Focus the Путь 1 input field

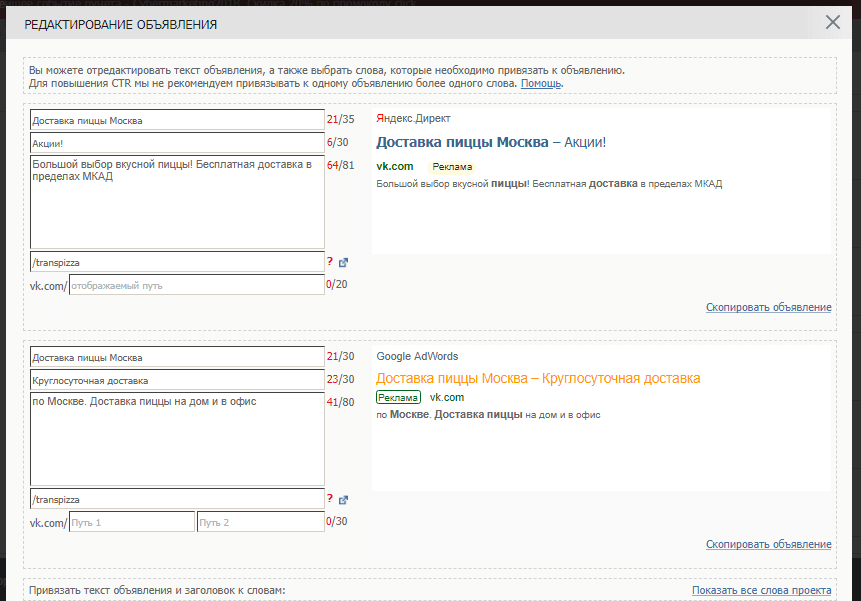pyautogui.click(x=131, y=522)
